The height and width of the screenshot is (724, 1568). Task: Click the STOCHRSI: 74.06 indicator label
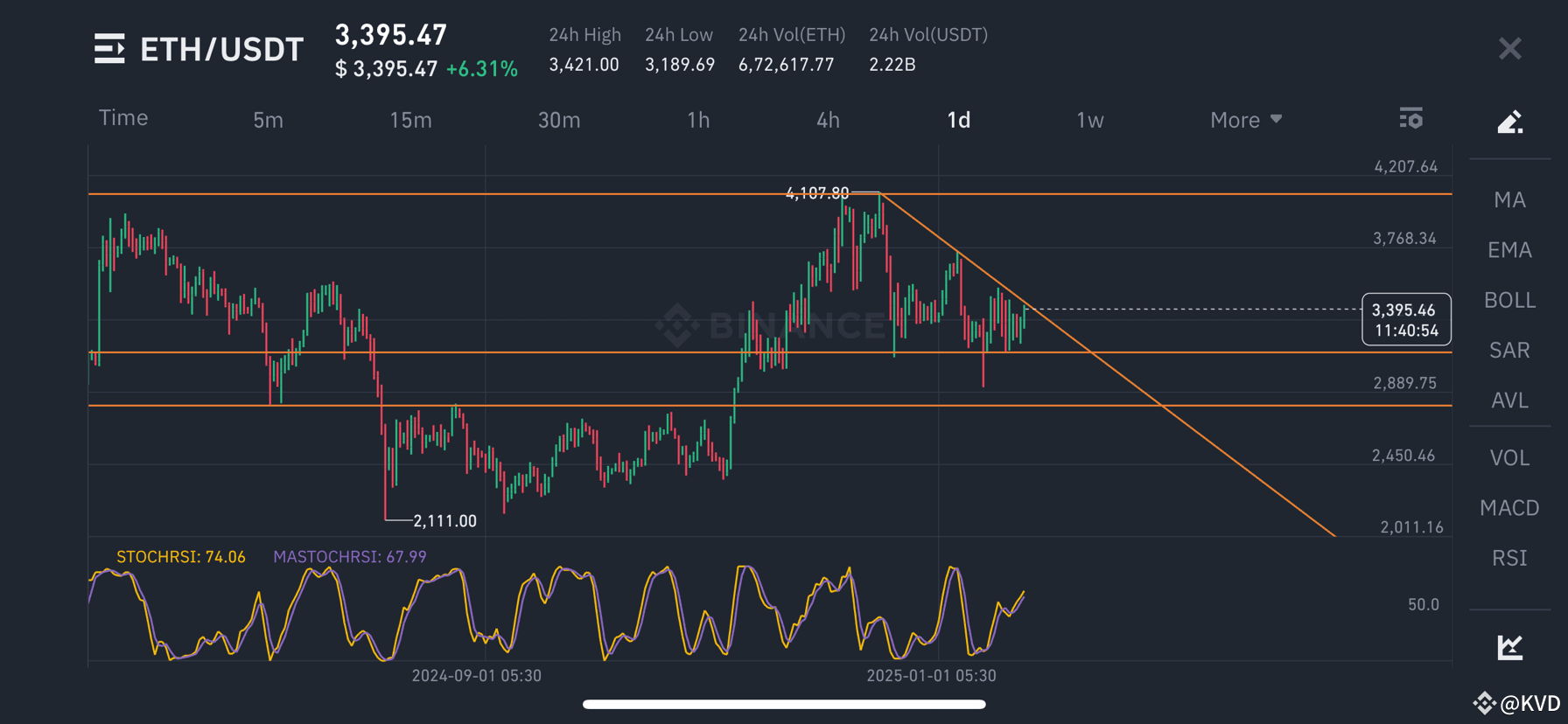pos(181,557)
